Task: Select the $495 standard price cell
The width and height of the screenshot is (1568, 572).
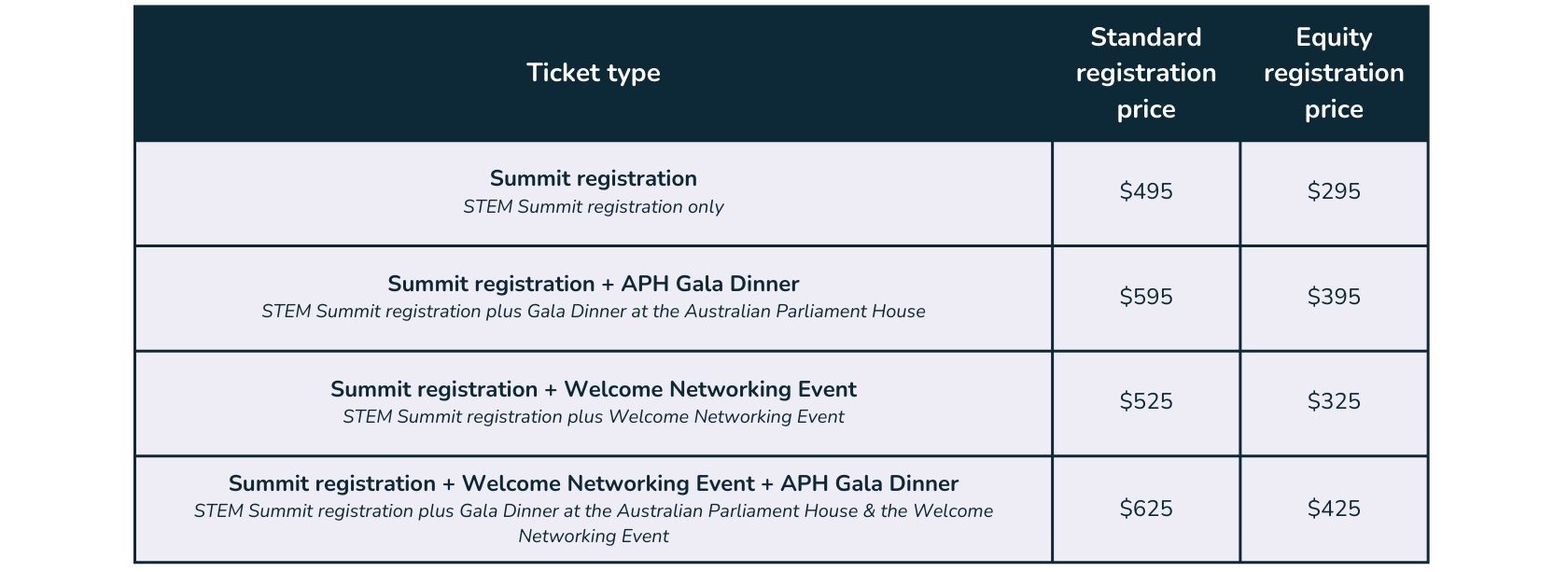Action: coord(1146,192)
